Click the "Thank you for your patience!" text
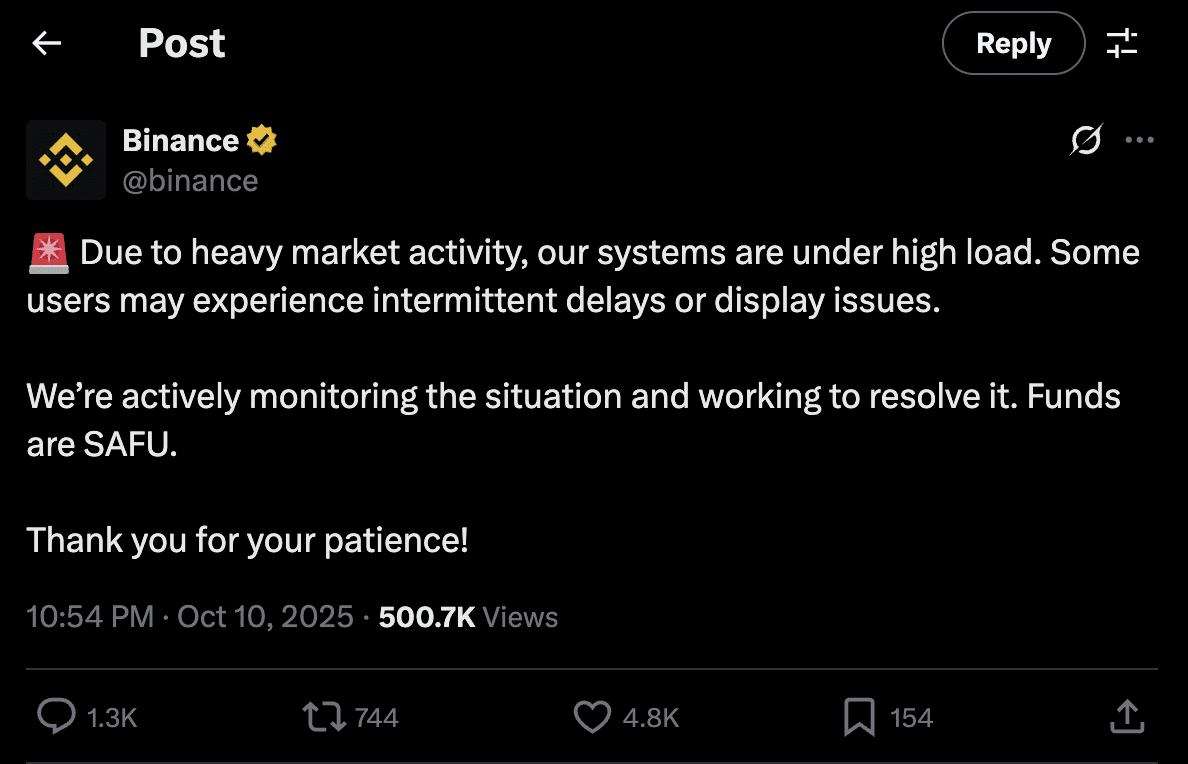The height and width of the screenshot is (764, 1188). pos(247,541)
